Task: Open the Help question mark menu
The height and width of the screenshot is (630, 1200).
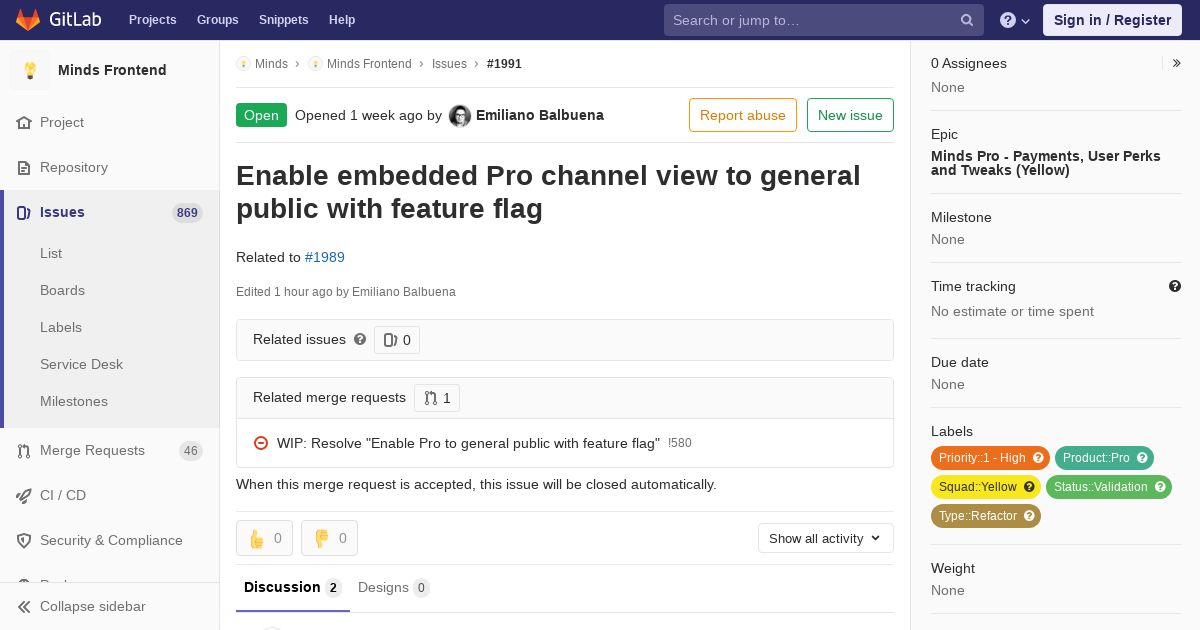Action: (x=1015, y=20)
